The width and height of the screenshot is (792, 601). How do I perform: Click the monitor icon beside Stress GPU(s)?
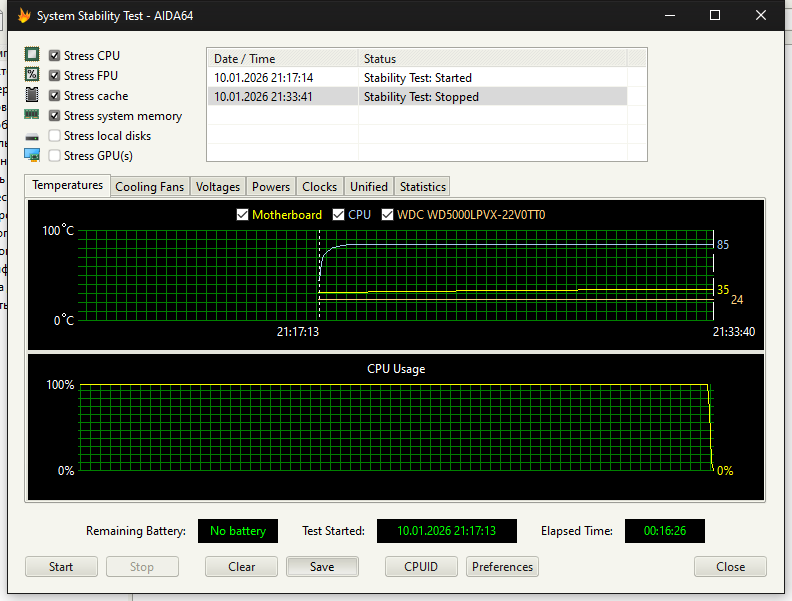32,156
